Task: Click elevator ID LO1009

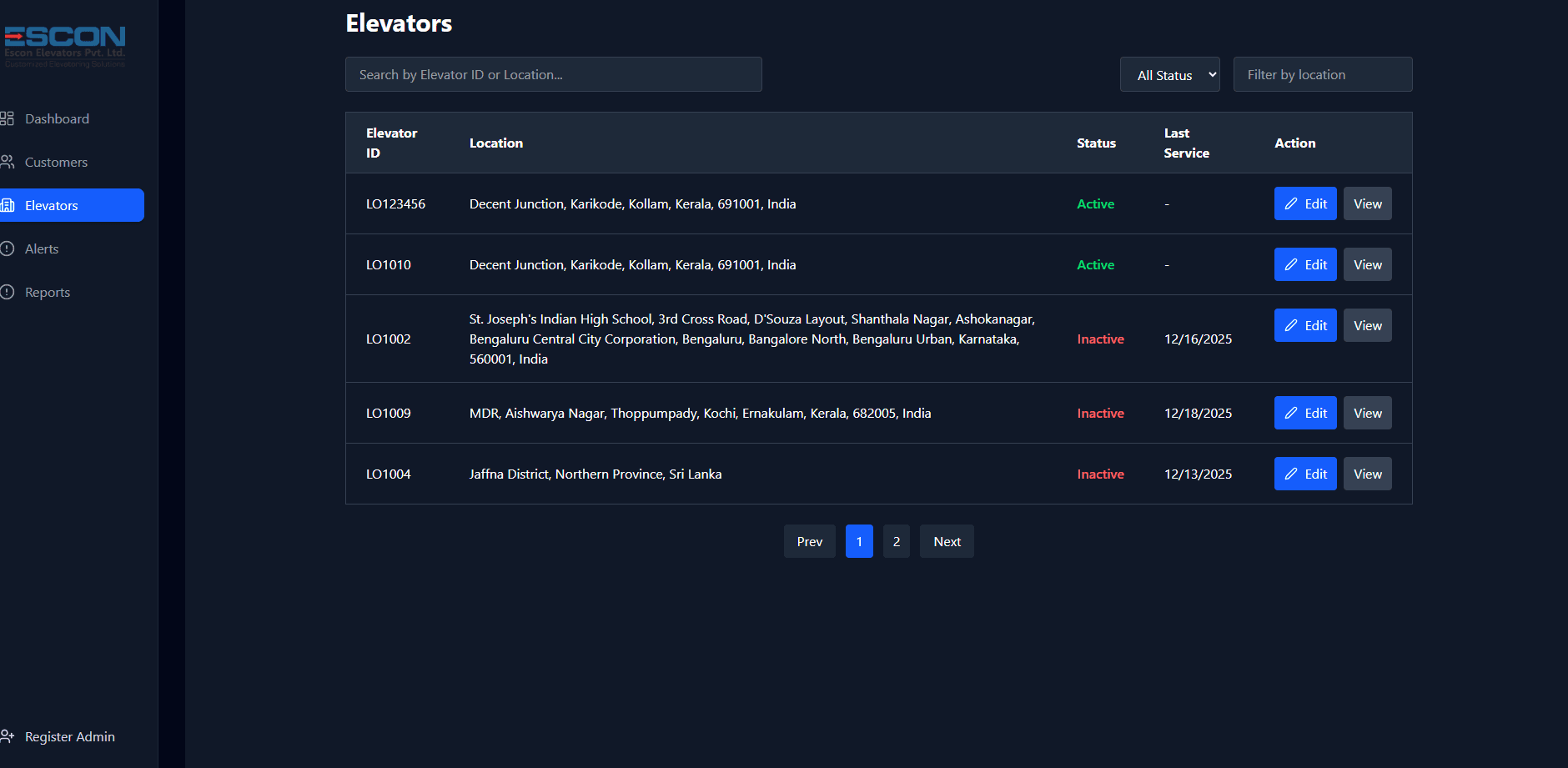Action: pyautogui.click(x=389, y=413)
